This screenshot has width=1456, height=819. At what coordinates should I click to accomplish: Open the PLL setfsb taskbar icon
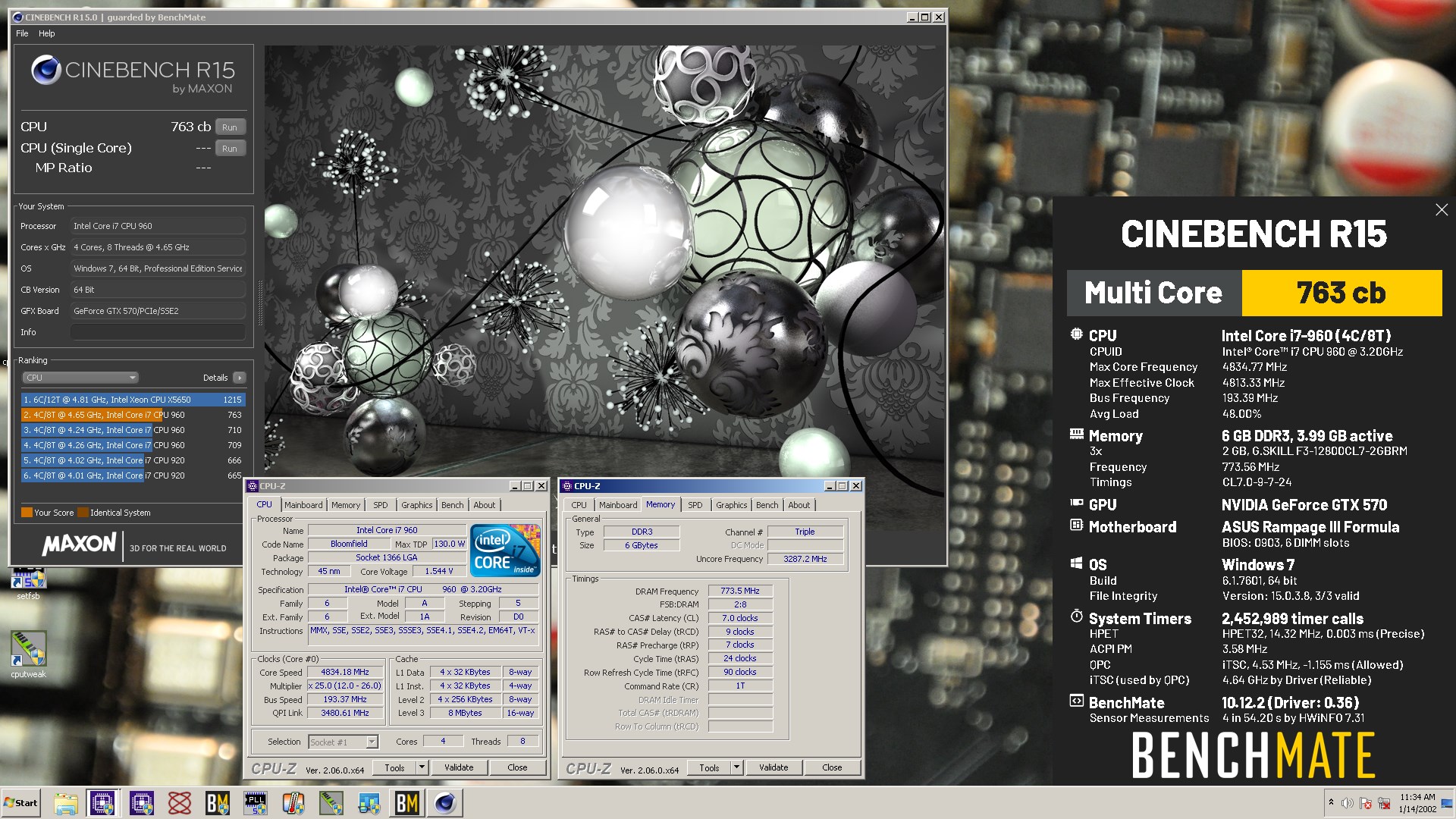256,803
